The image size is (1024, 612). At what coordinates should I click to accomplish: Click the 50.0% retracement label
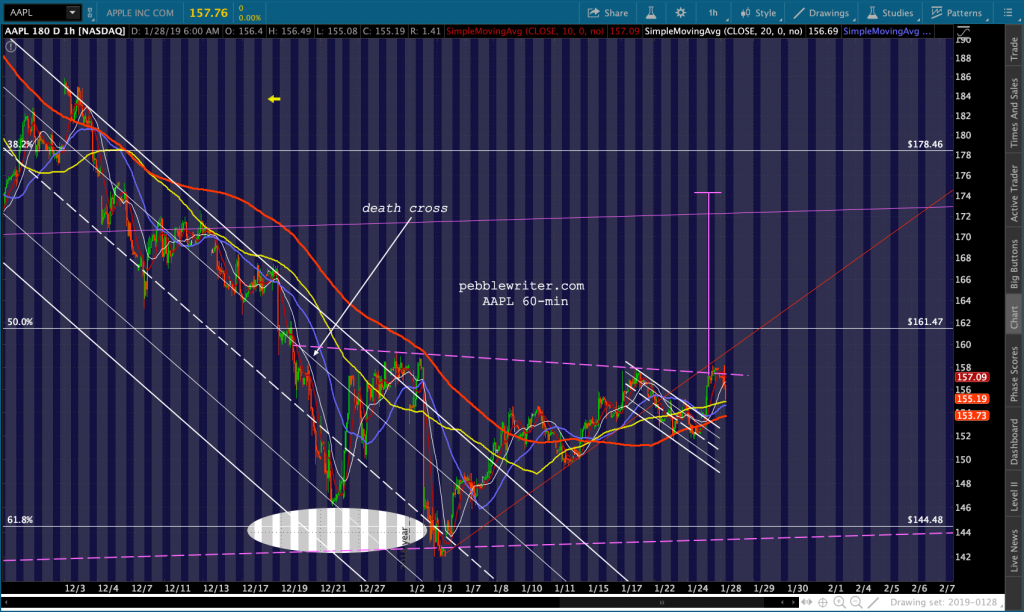20,321
